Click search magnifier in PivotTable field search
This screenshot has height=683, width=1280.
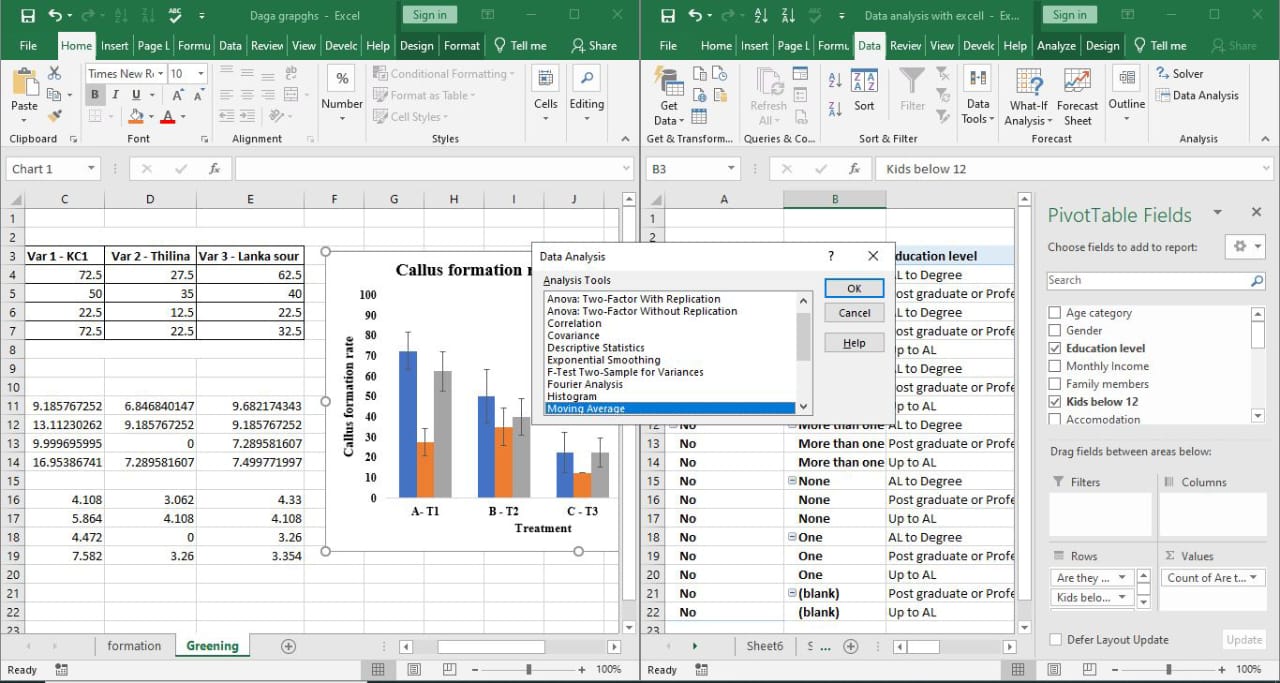point(1257,281)
